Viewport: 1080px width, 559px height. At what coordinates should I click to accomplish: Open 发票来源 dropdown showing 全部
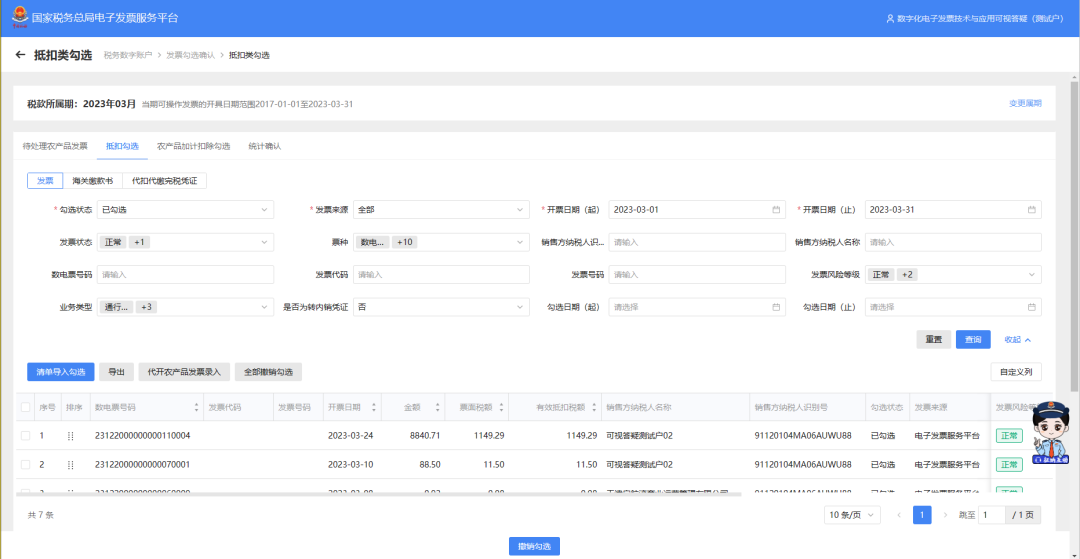point(442,209)
